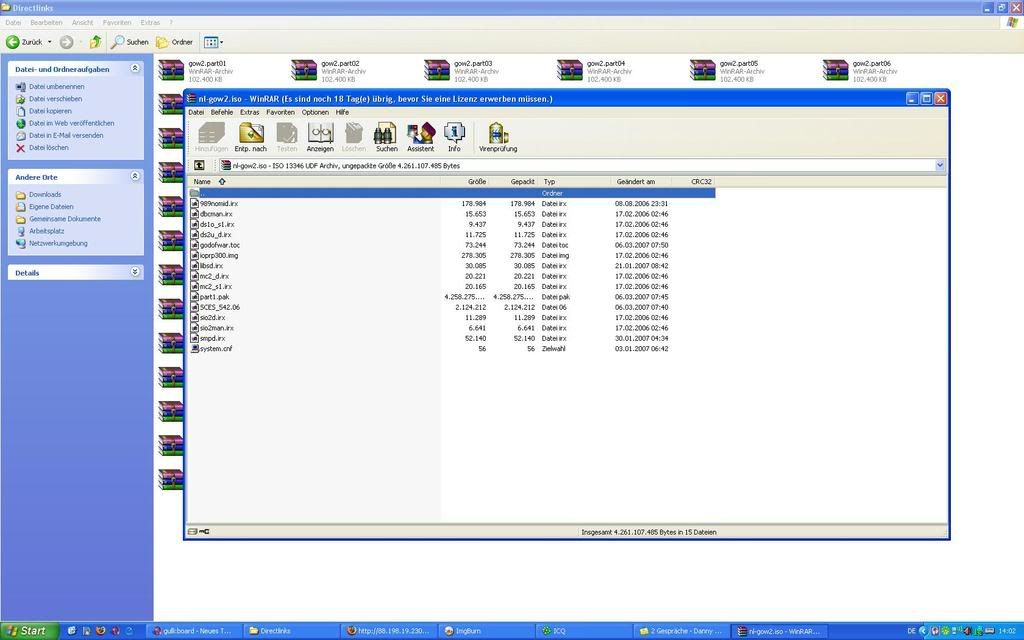The image size is (1024, 640).
Task: Open the Assistent wizard icon
Action: pyautogui.click(x=421, y=136)
